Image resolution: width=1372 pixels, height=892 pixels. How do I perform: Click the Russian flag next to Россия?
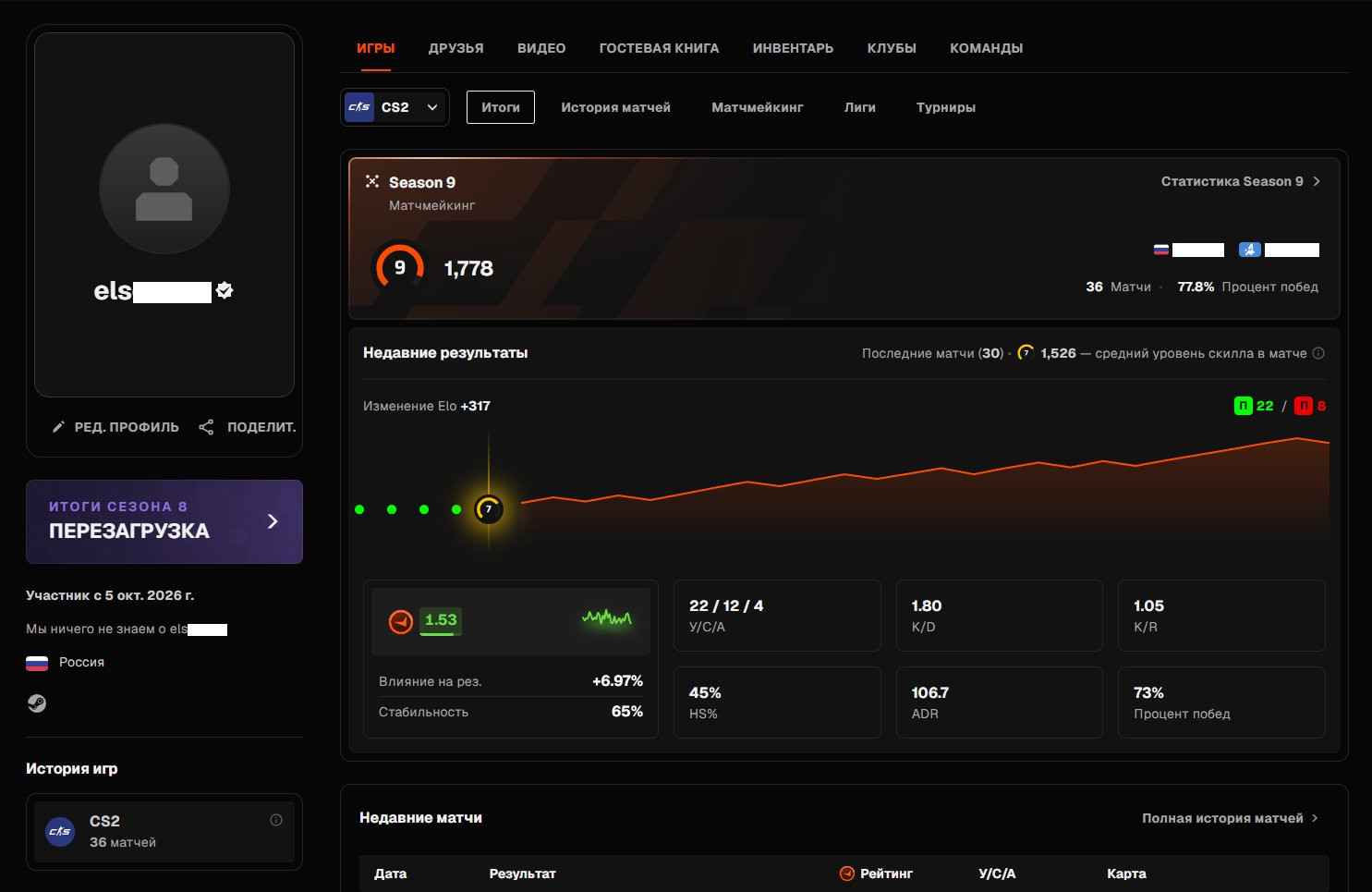point(37,662)
